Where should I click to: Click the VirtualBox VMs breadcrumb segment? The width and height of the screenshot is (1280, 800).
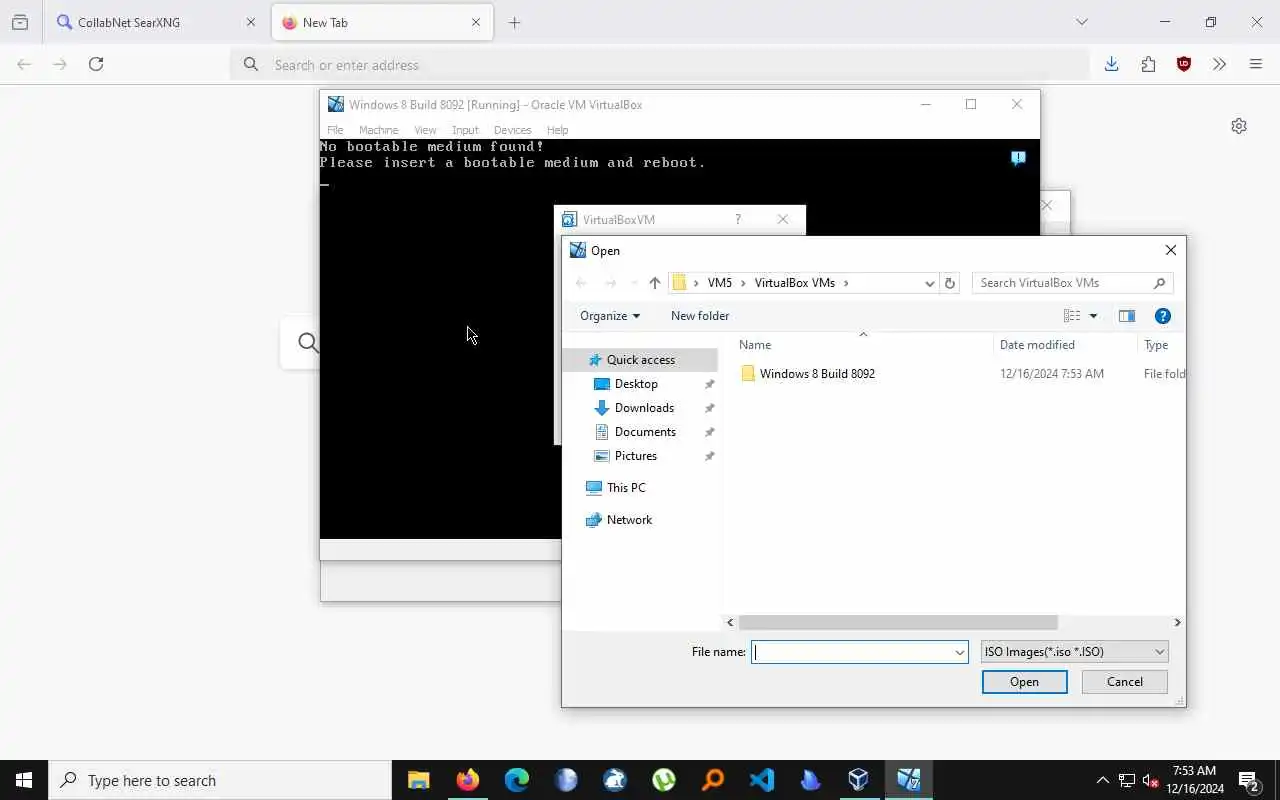pyautogui.click(x=794, y=283)
